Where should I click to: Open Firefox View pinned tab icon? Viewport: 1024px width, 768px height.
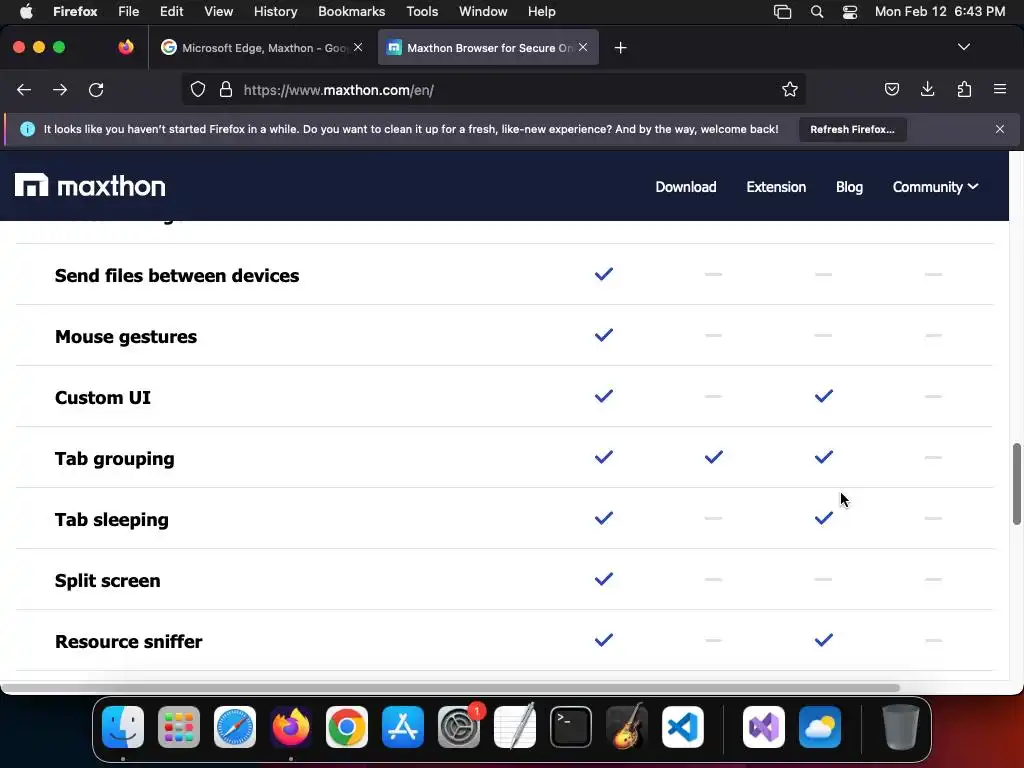click(126, 47)
